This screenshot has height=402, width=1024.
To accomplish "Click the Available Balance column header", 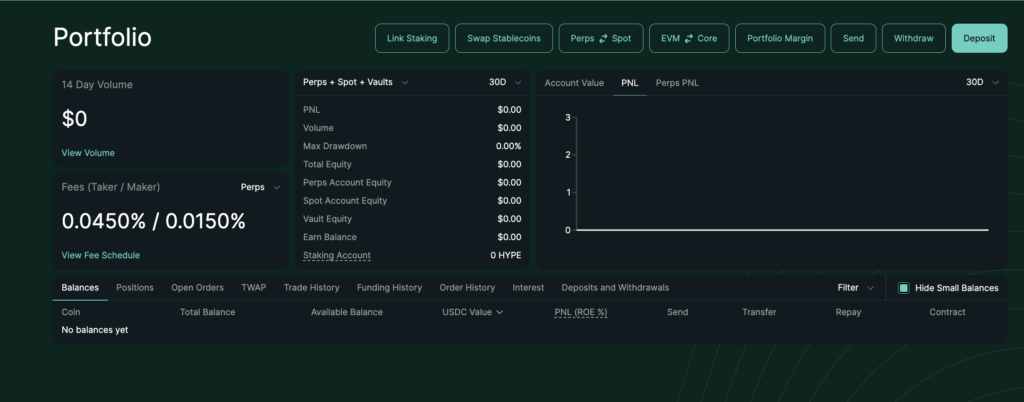I will click(347, 312).
